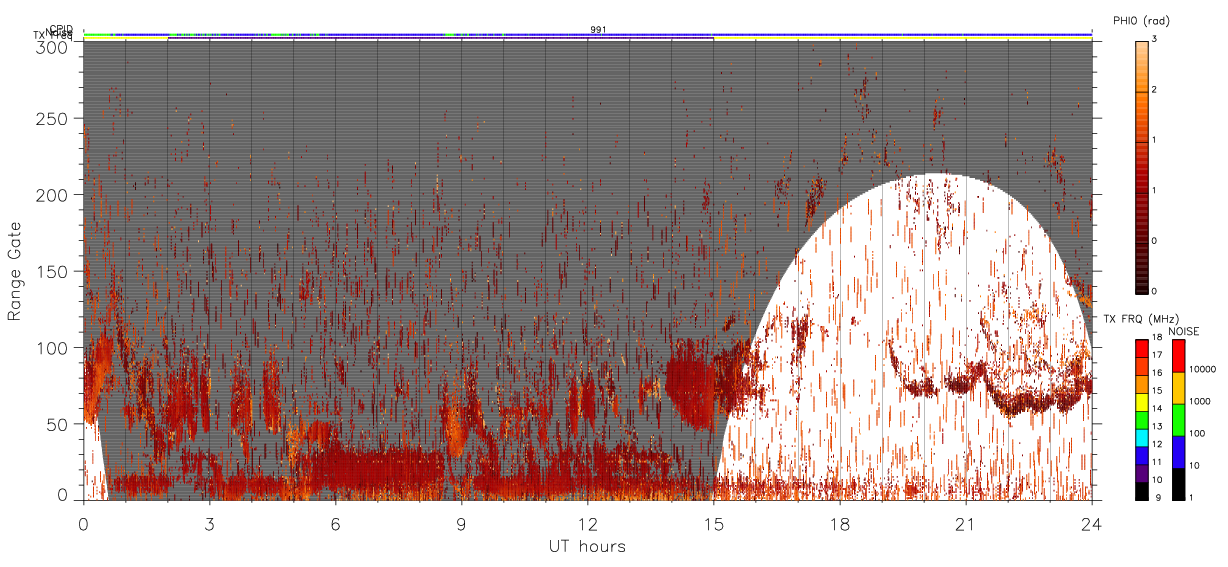Click the '9' tick on UT hours axis
The image size is (1228, 567).
click(x=461, y=524)
